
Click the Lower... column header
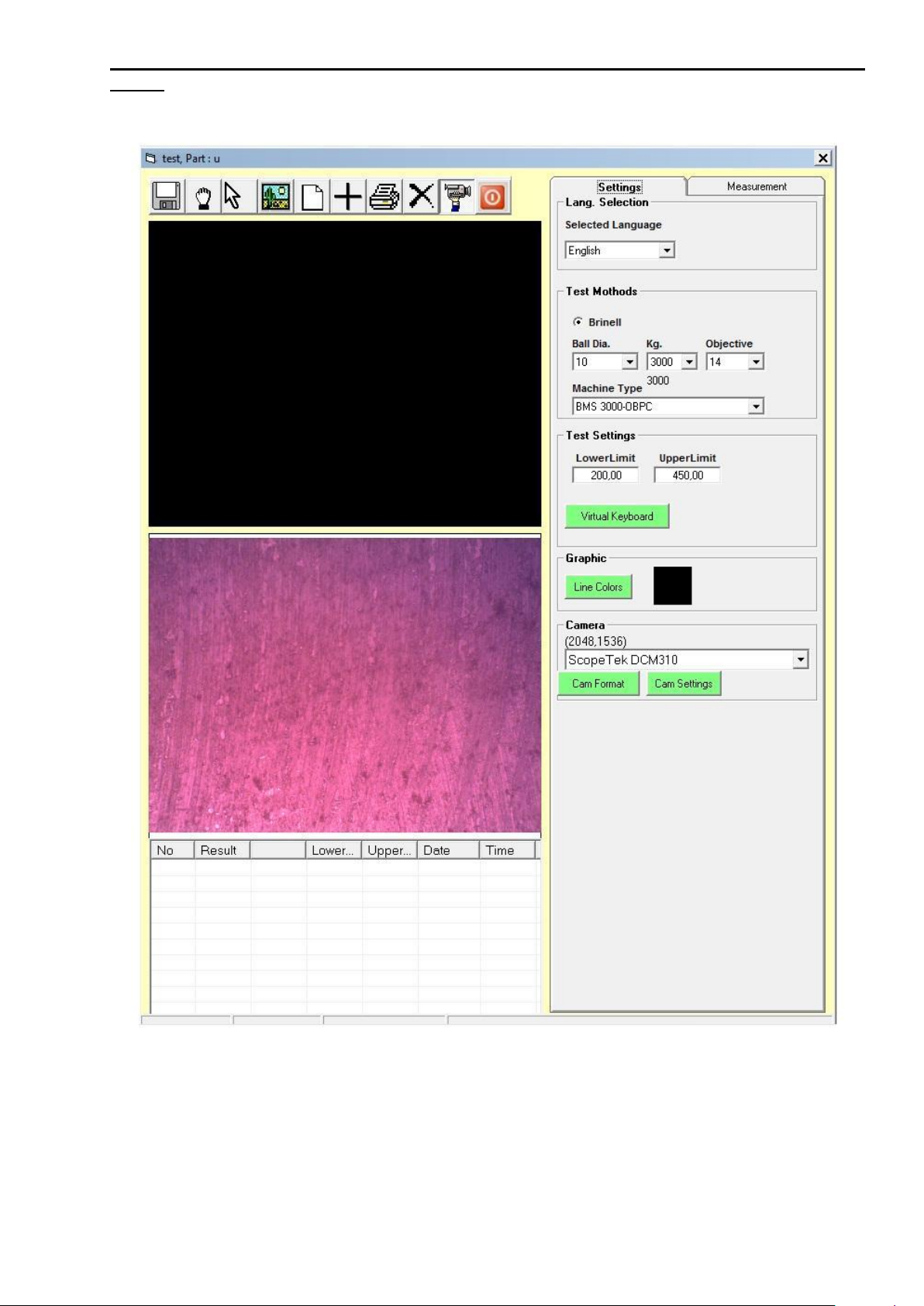click(x=333, y=850)
